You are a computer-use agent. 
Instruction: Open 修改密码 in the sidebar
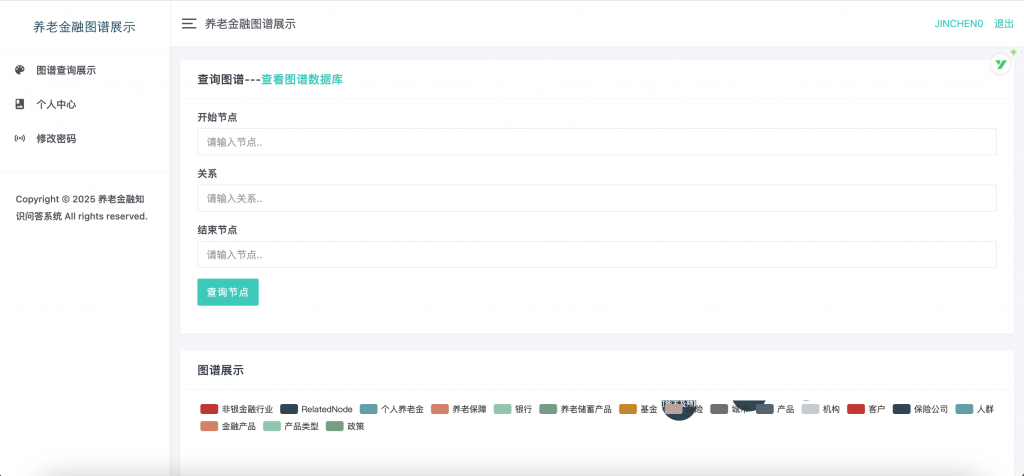pos(56,138)
